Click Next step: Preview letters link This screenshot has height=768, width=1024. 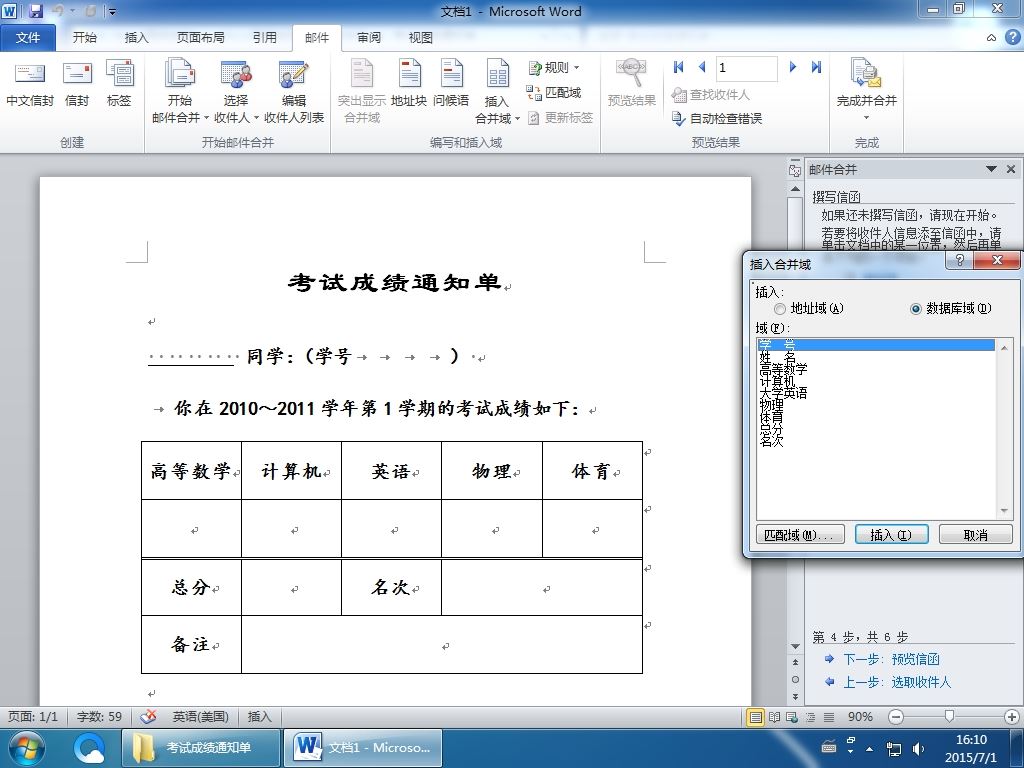coord(891,659)
